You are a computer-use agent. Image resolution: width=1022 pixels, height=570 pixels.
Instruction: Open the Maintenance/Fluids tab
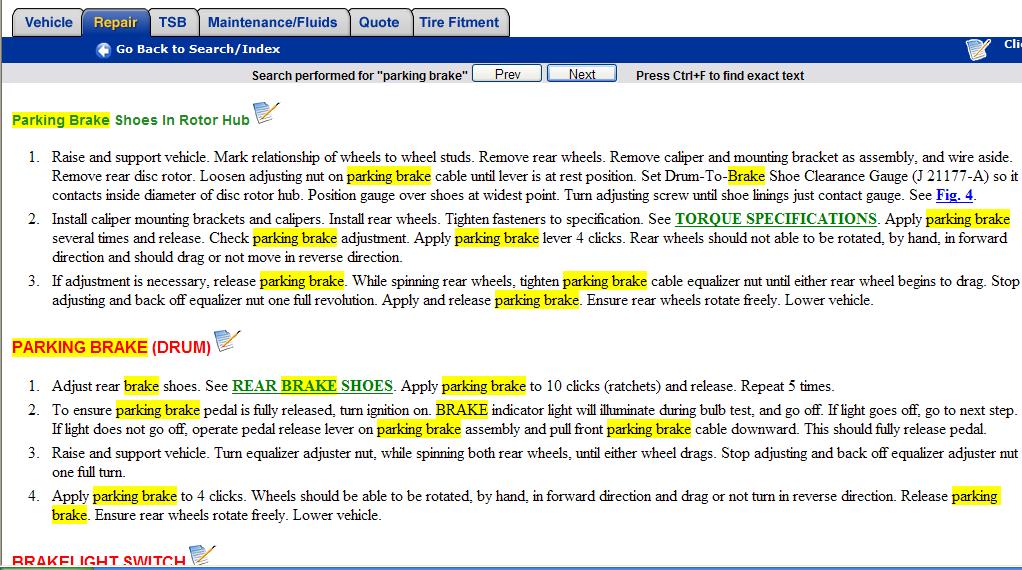272,22
